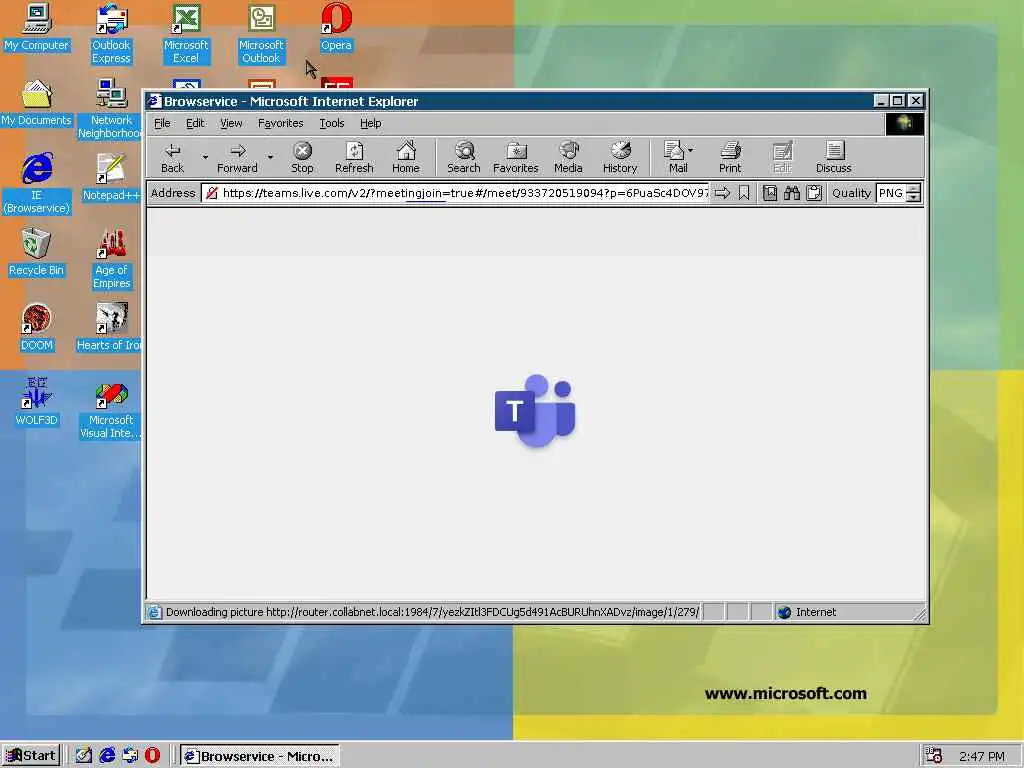This screenshot has height=768, width=1024.
Task: Open the Help menu
Action: tap(370, 123)
